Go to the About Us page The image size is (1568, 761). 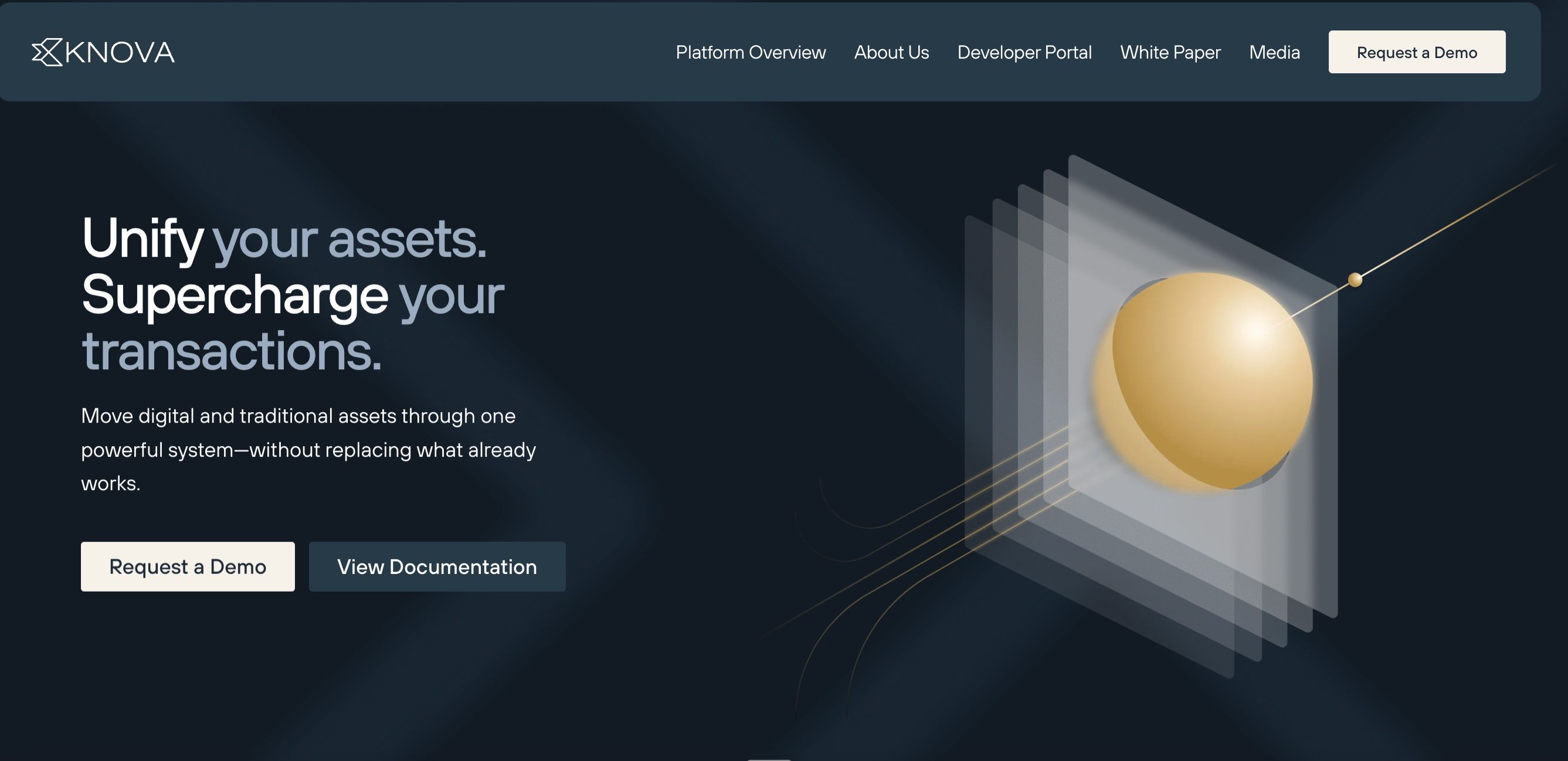(891, 52)
